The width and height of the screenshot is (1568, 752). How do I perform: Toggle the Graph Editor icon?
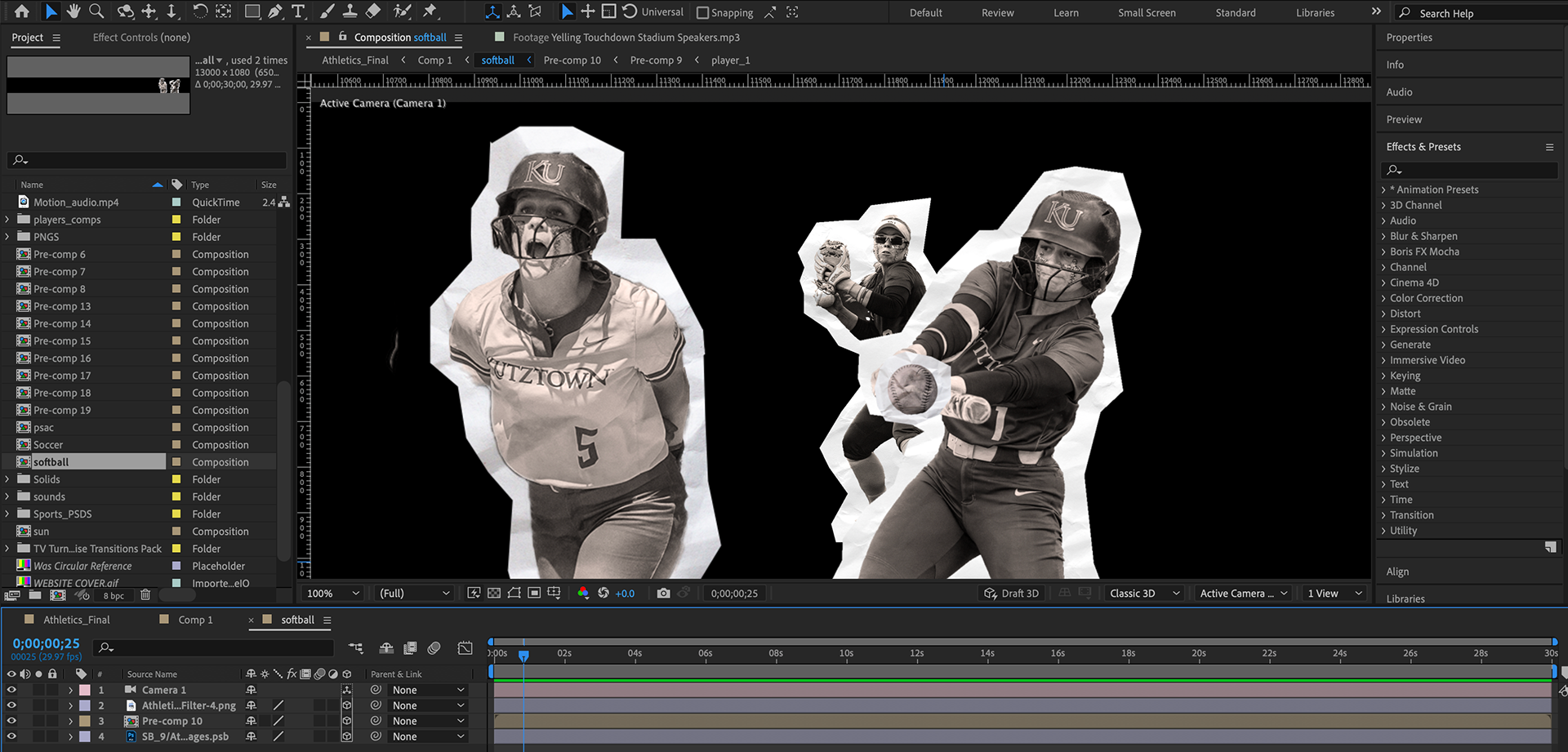[465, 647]
